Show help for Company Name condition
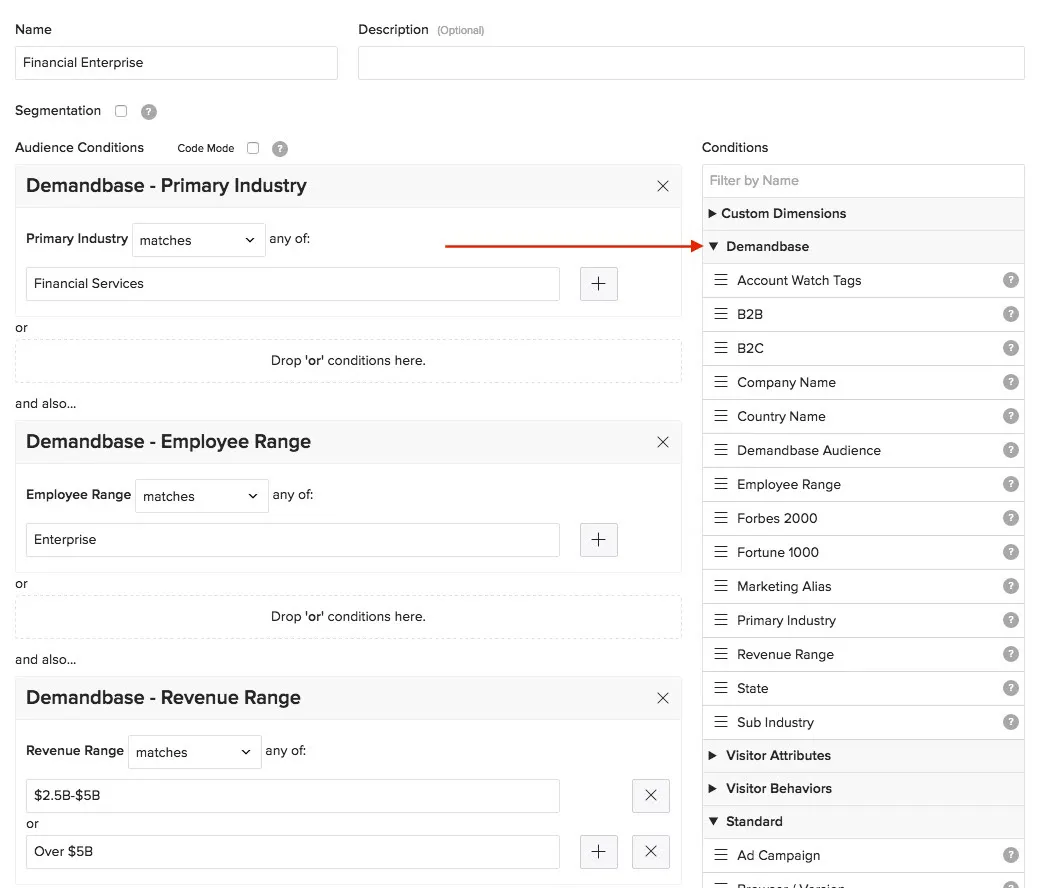1040x888 pixels. pos(1010,382)
